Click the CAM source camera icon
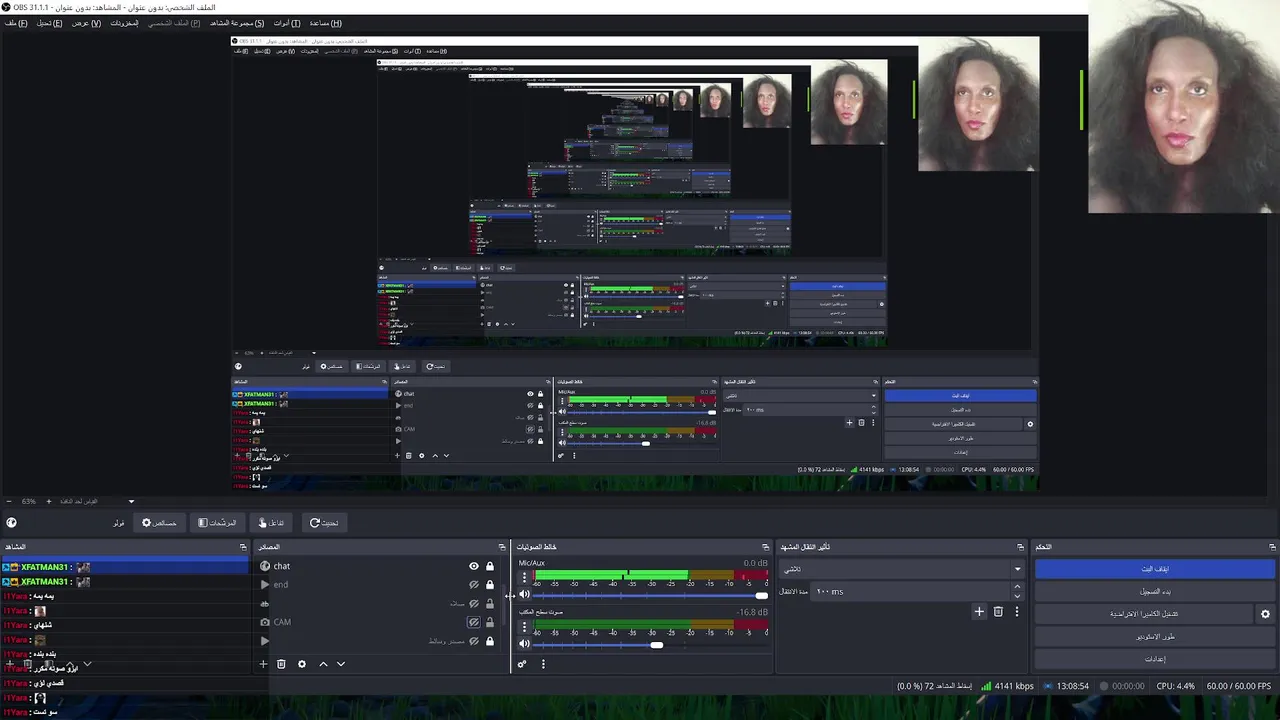The width and height of the screenshot is (1280, 720). [265, 622]
